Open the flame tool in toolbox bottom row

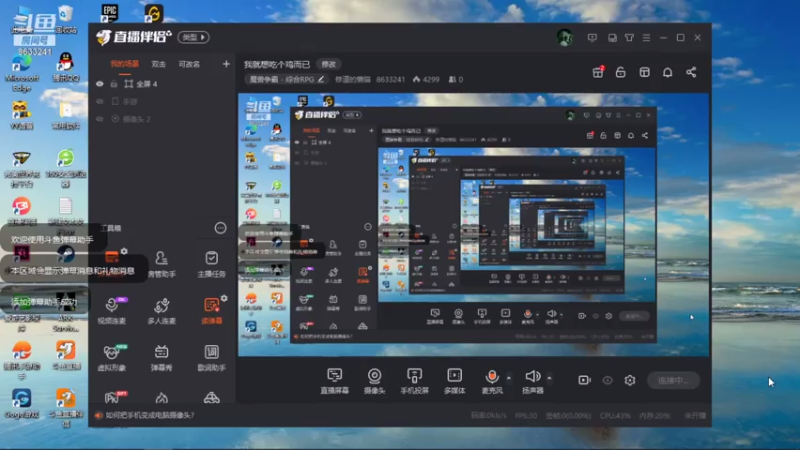tap(161, 398)
